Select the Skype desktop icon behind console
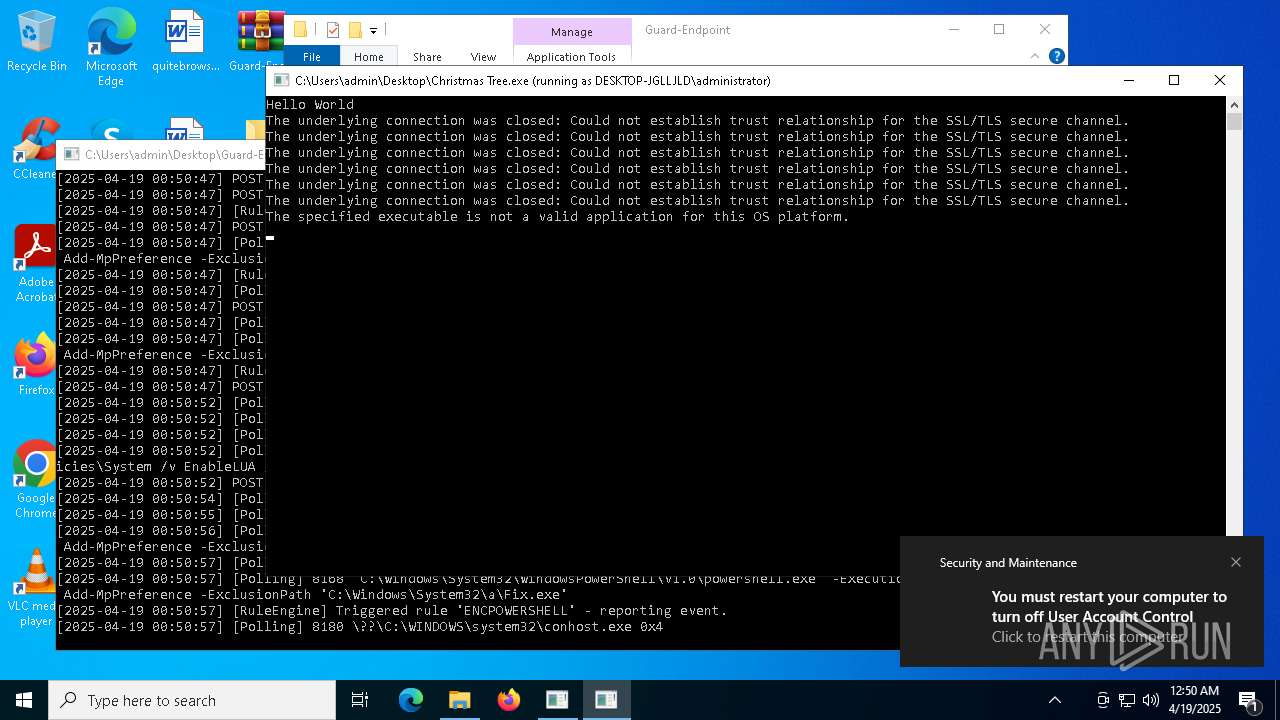The width and height of the screenshot is (1280, 720). coord(111,130)
